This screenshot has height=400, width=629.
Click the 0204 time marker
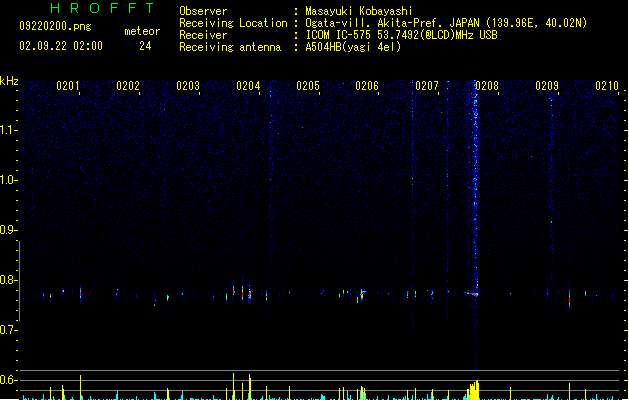(248, 86)
